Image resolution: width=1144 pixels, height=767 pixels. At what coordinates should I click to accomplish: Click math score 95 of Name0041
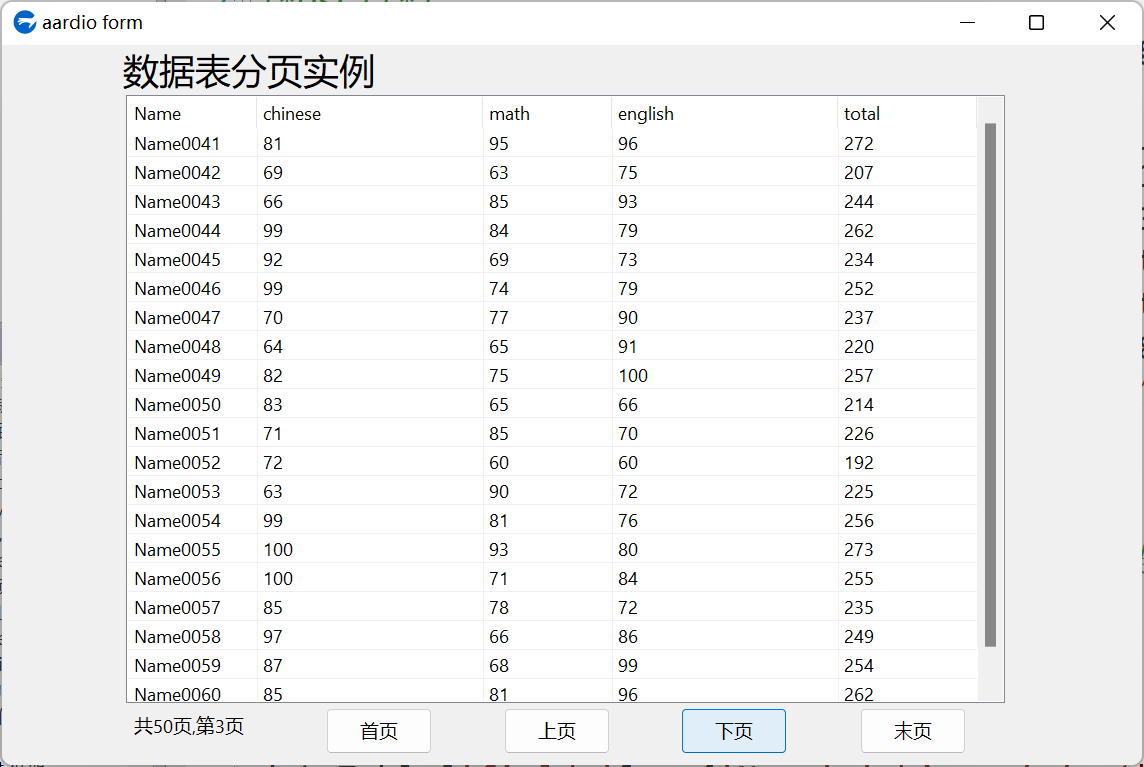[499, 144]
